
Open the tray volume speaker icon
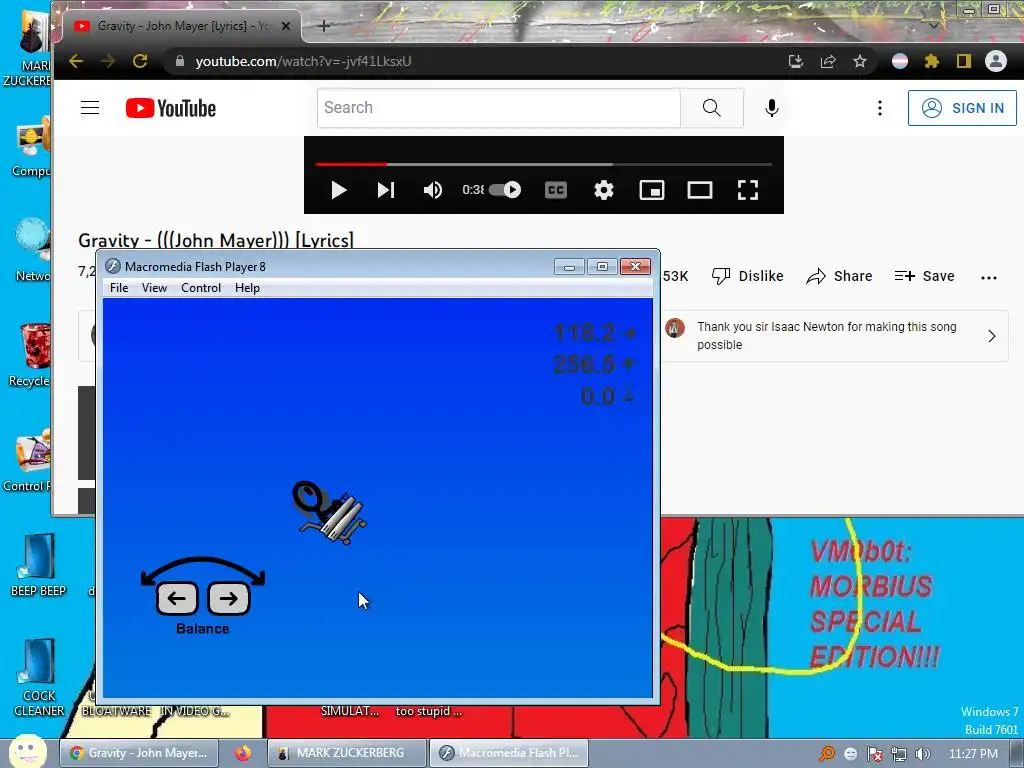point(922,754)
